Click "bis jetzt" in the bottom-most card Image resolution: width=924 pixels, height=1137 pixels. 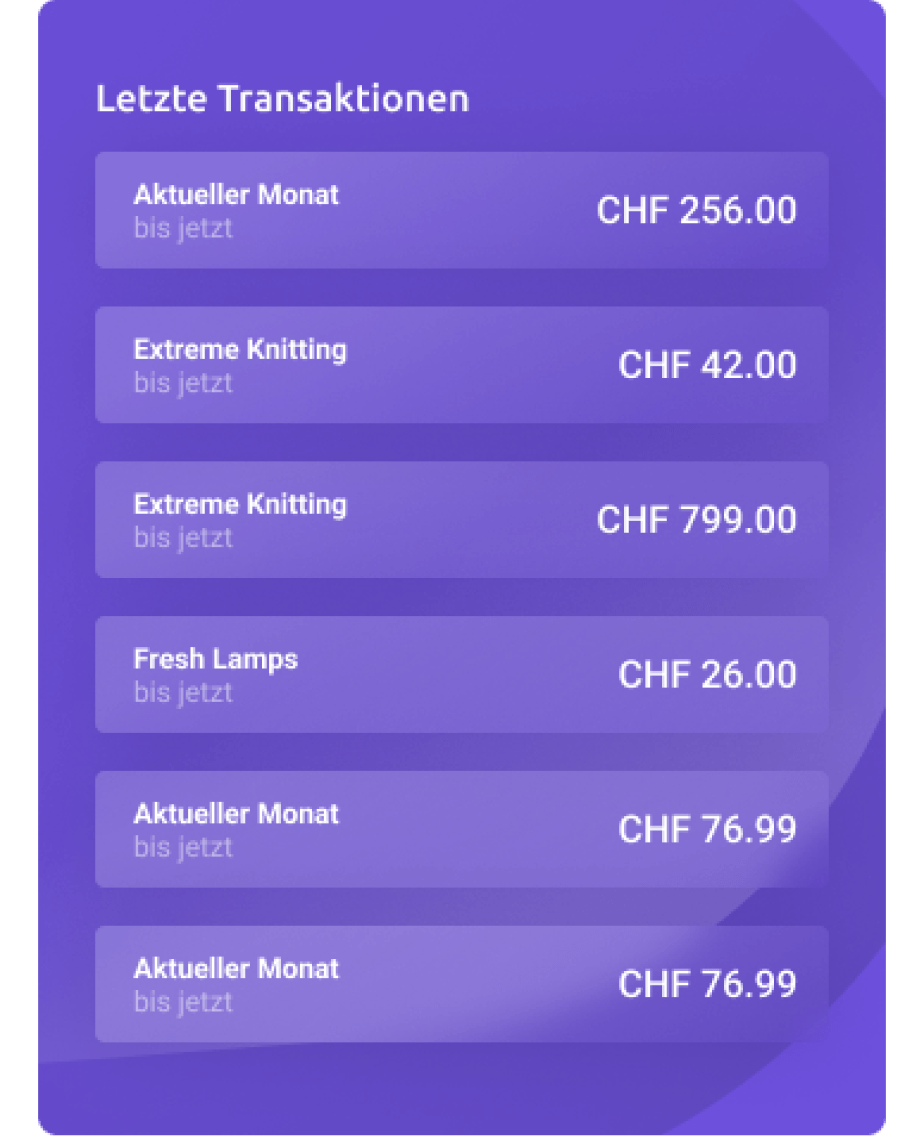(183, 1002)
